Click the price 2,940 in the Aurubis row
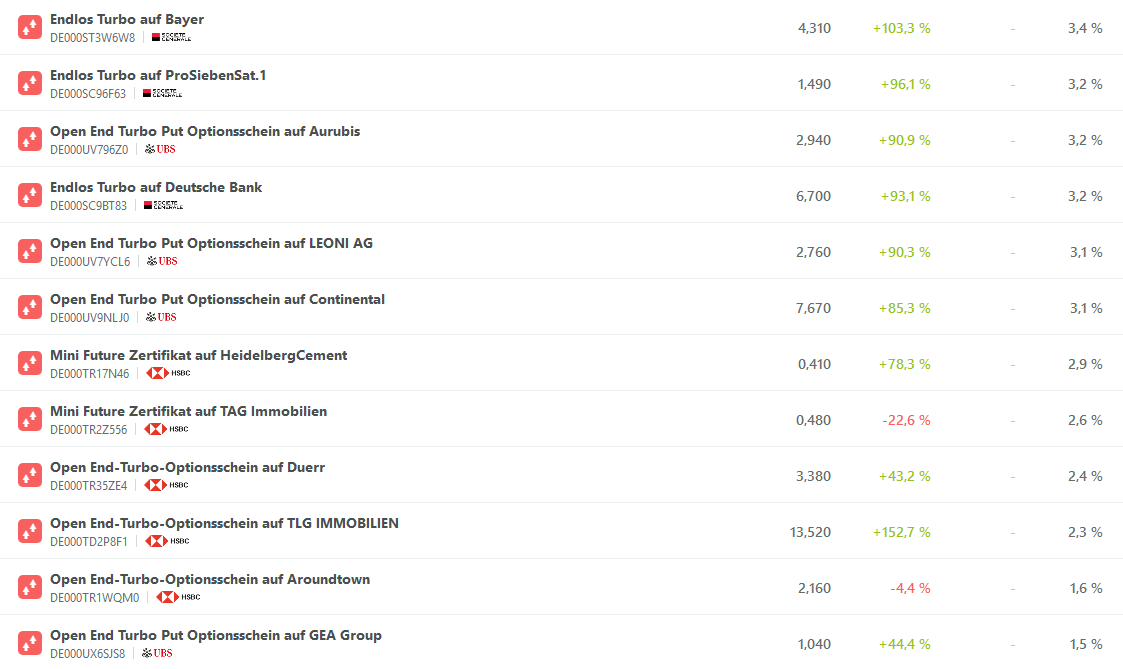This screenshot has width=1123, height=669. (x=814, y=140)
